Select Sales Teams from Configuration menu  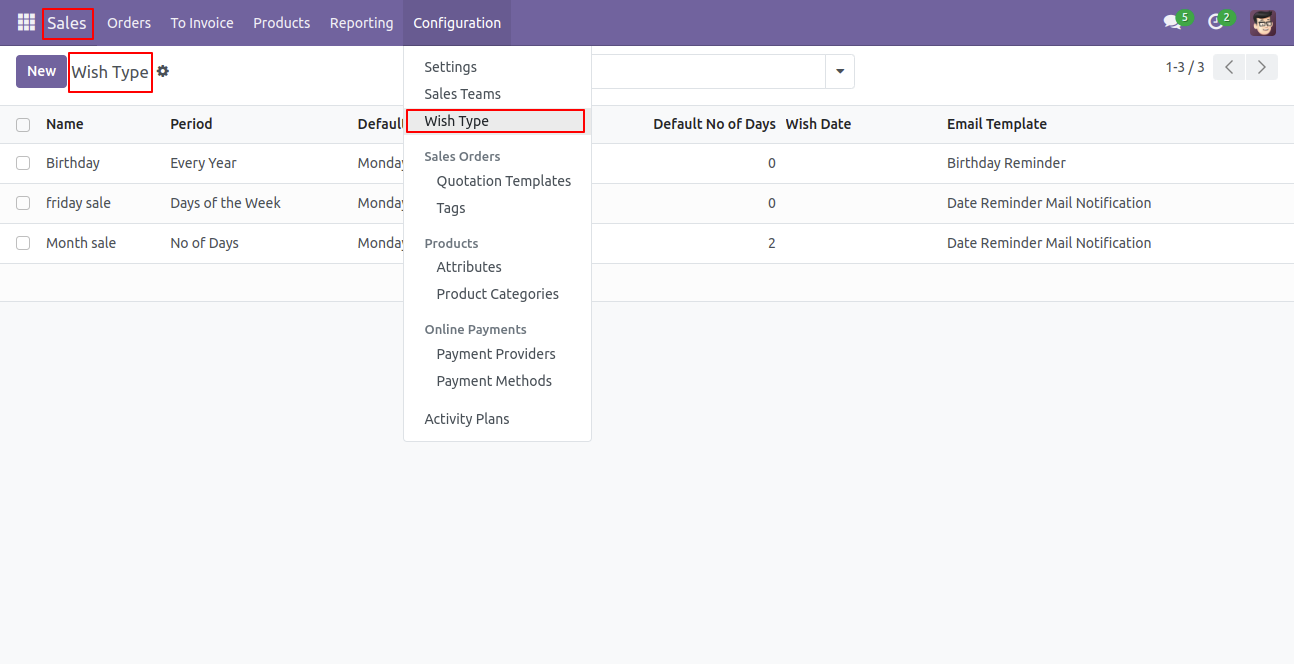(462, 94)
